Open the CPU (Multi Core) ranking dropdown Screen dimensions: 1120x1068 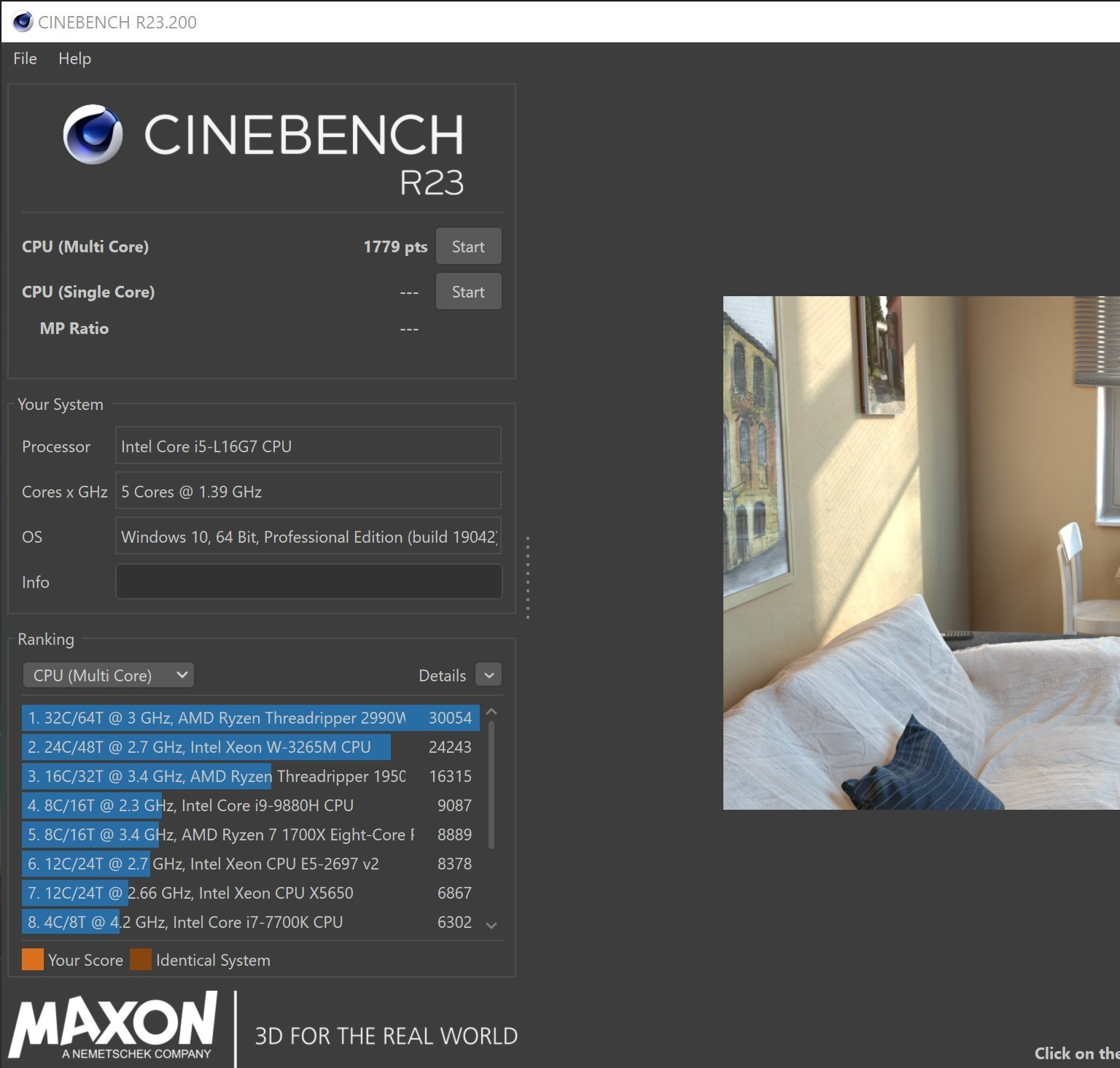point(109,676)
